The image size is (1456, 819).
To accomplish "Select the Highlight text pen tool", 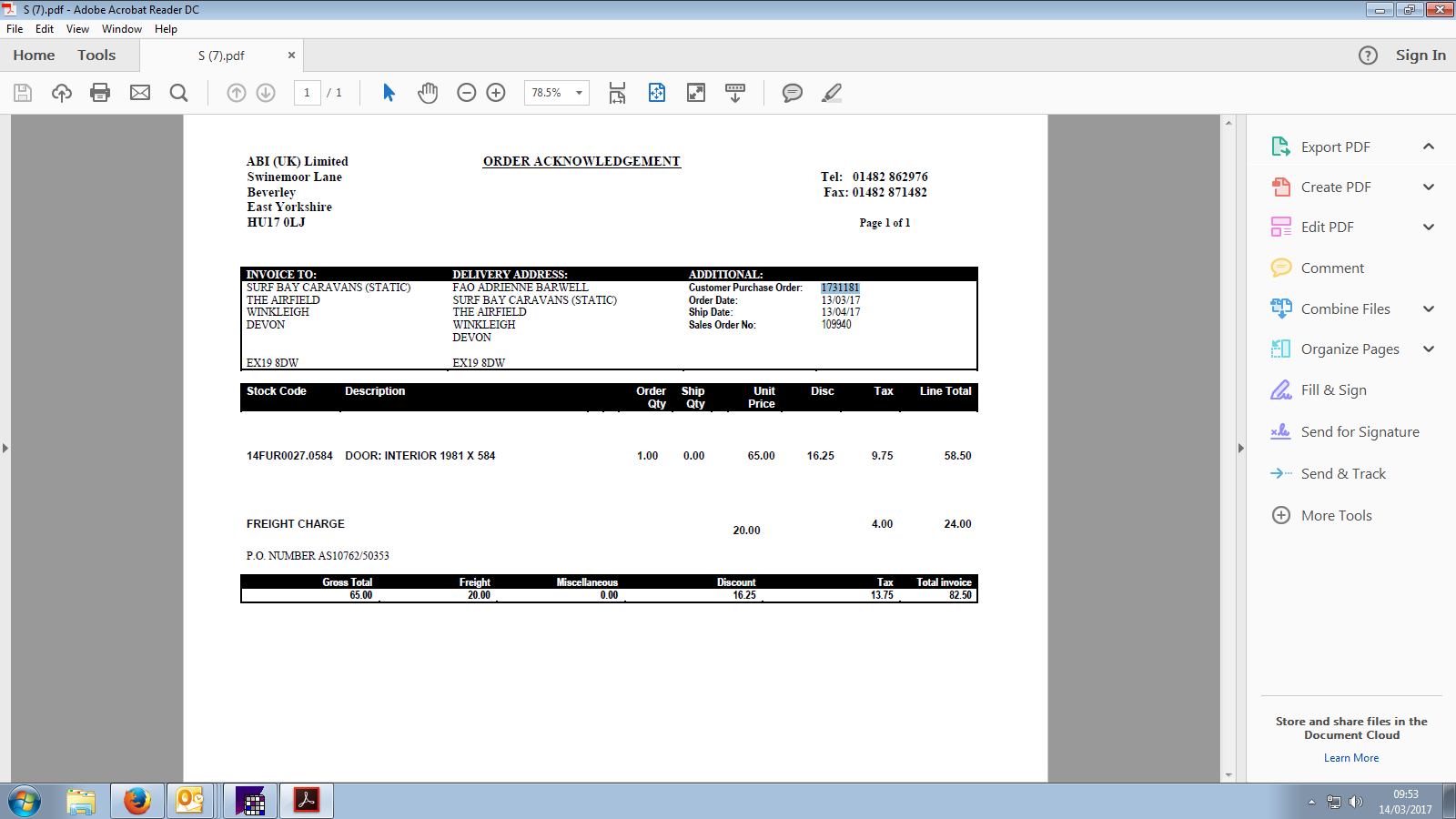I will [832, 93].
